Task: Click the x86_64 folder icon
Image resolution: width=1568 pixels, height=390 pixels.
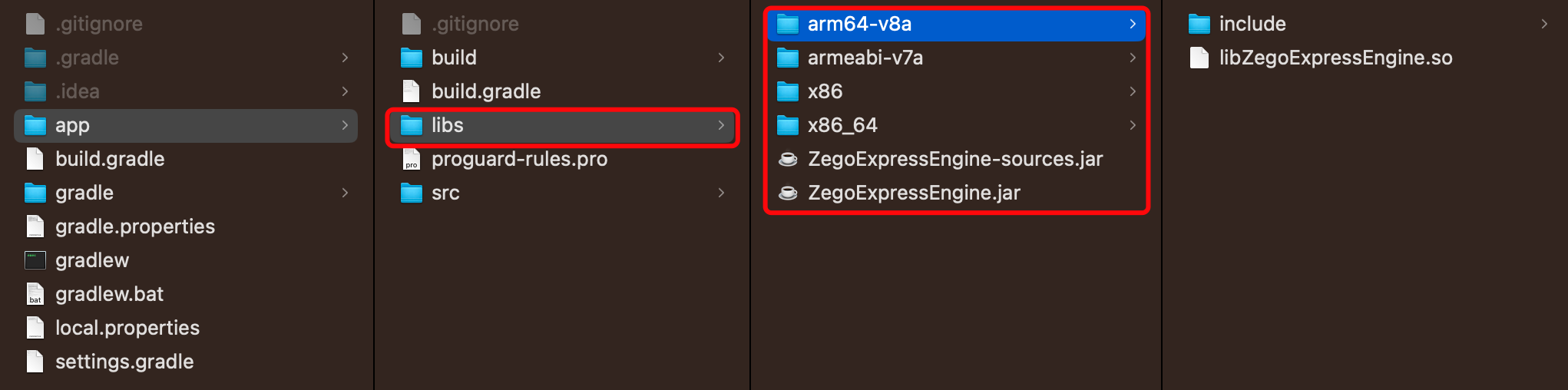Action: [x=788, y=125]
